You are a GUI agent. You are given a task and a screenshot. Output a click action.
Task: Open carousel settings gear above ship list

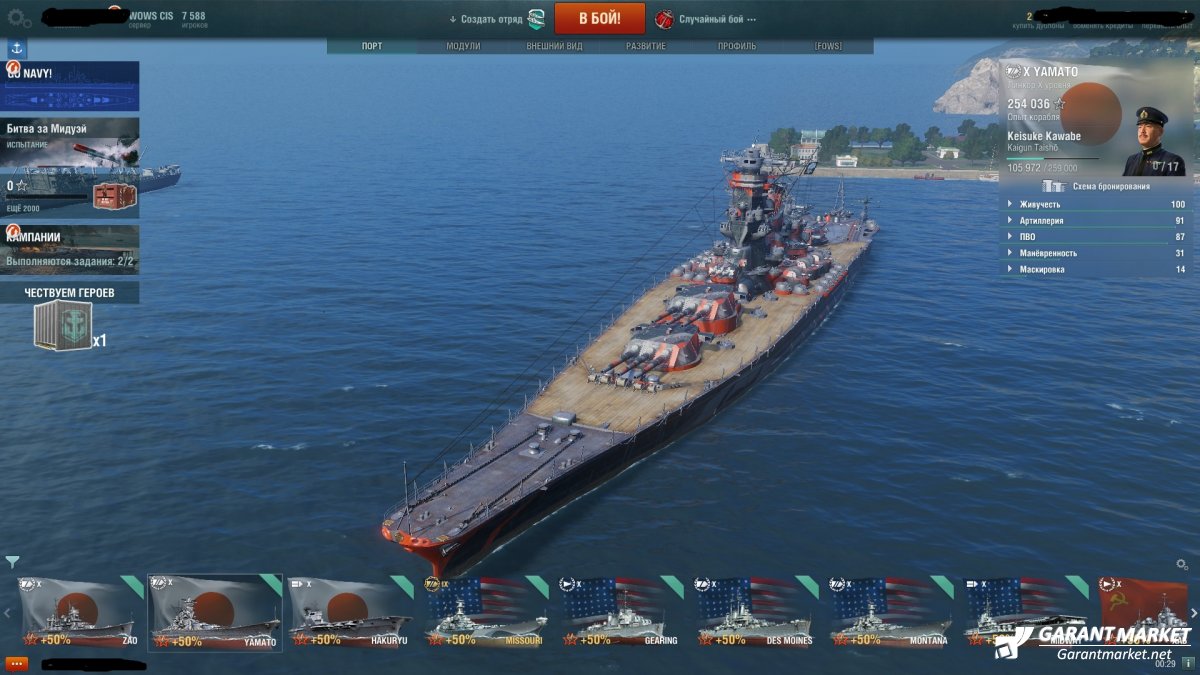(x=1182, y=565)
